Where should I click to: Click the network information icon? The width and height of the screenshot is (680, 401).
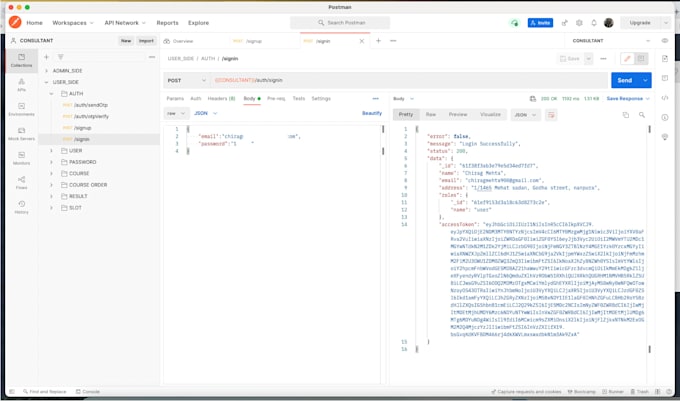[x=533, y=99]
